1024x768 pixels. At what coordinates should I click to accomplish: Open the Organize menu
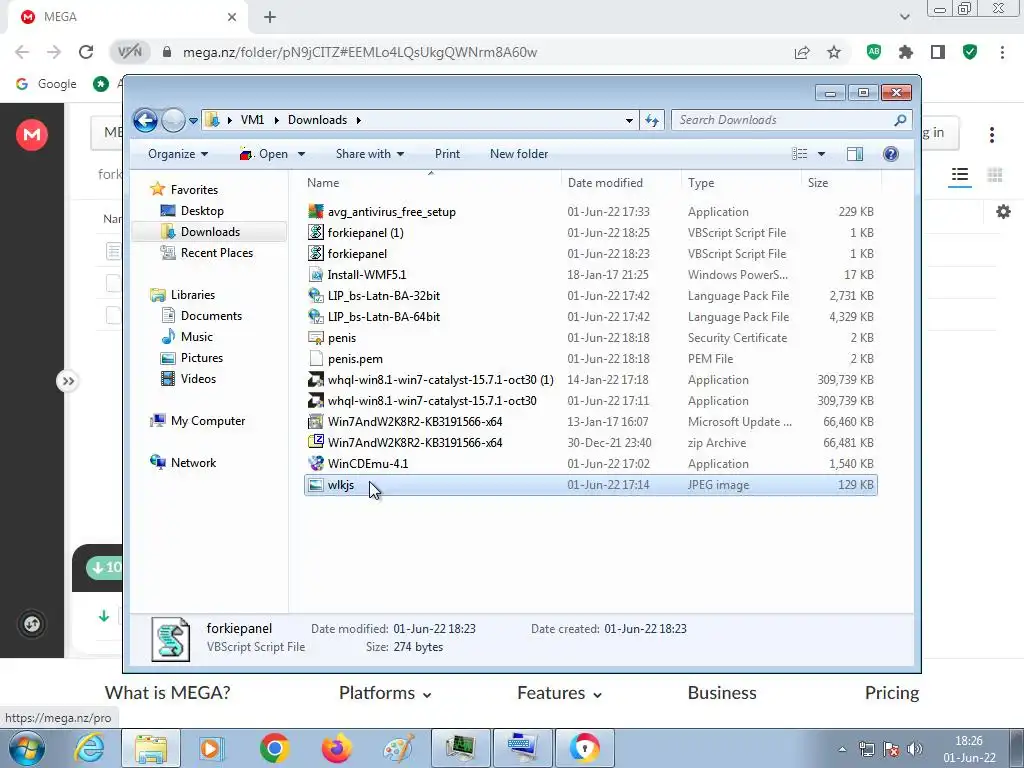coord(178,154)
